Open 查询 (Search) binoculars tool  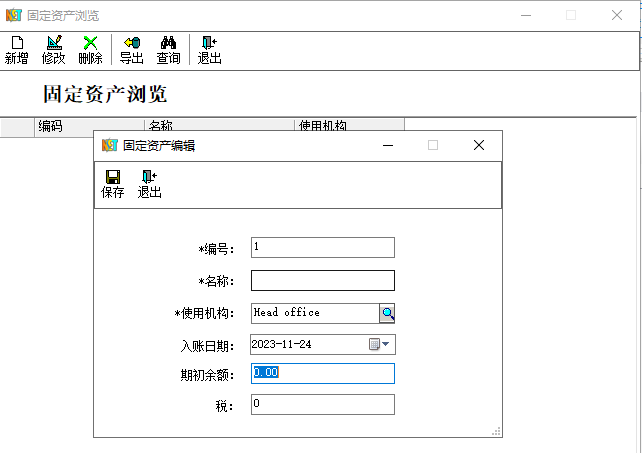tap(168, 49)
